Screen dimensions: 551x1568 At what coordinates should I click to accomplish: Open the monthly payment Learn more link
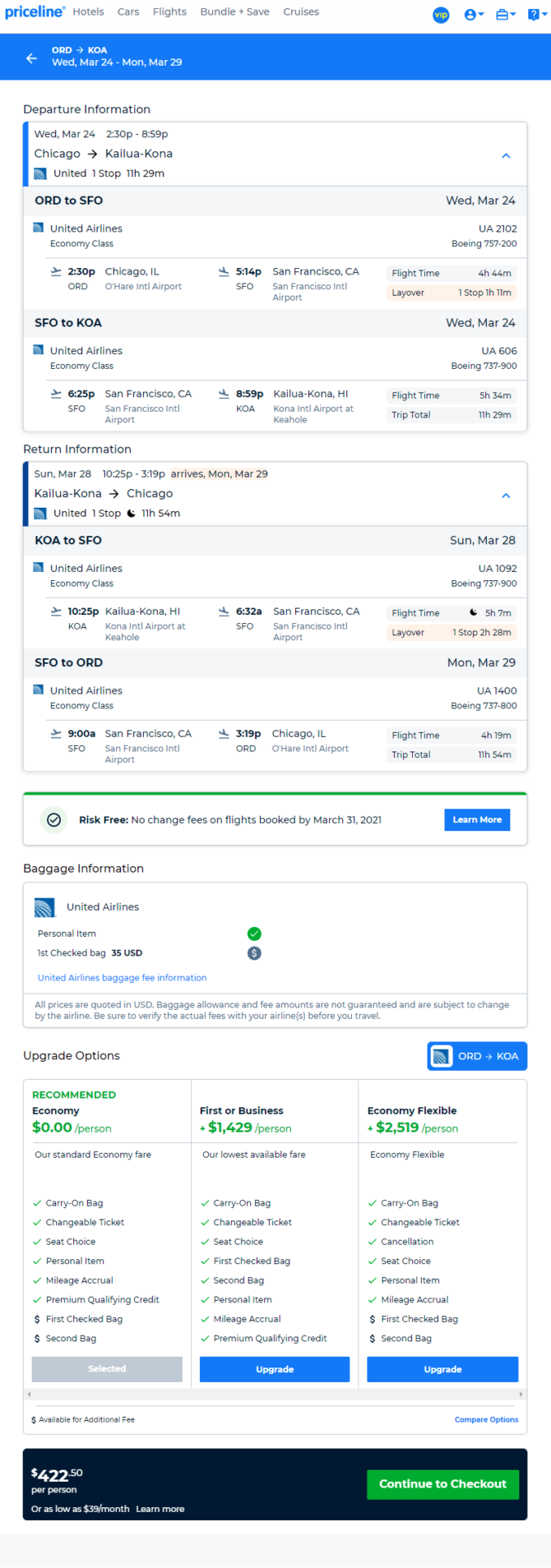coord(160,1509)
